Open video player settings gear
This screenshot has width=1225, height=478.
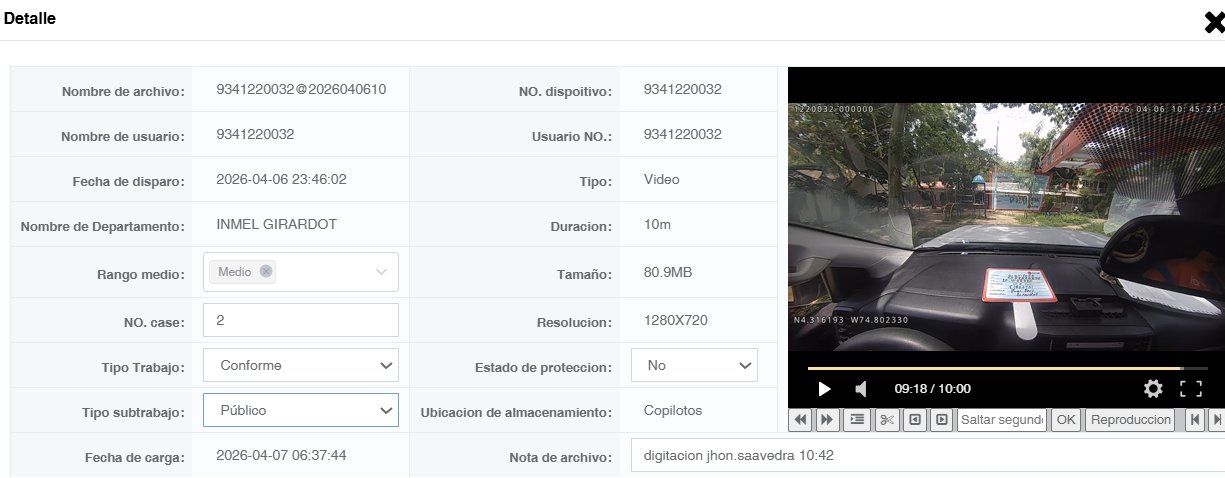point(1153,389)
